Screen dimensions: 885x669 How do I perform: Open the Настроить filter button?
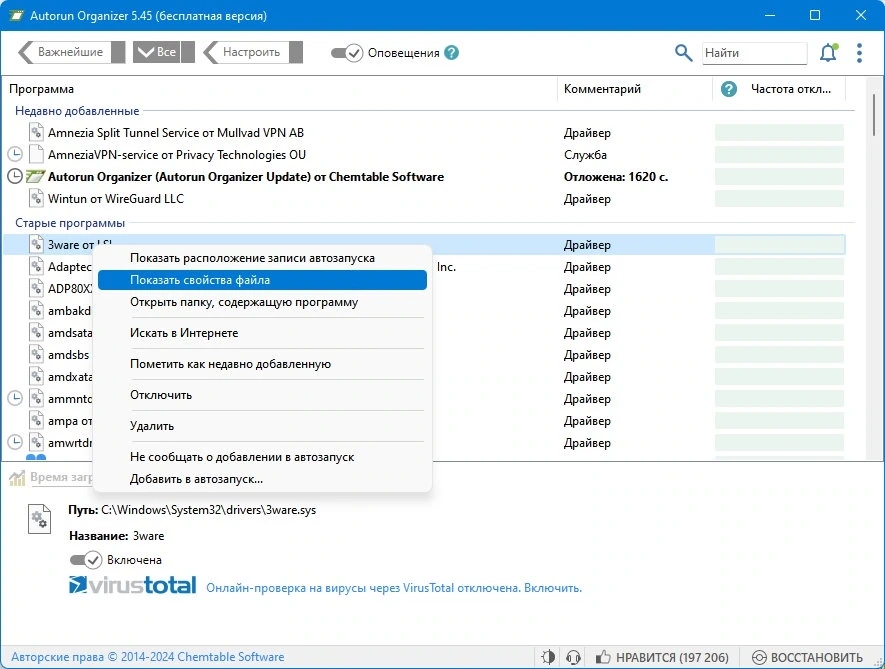coord(253,52)
